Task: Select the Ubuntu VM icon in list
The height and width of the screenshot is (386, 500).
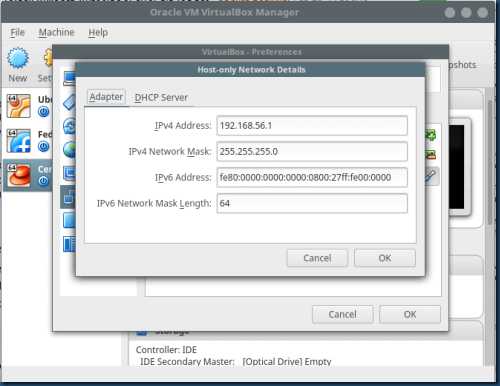Action: tap(19, 106)
